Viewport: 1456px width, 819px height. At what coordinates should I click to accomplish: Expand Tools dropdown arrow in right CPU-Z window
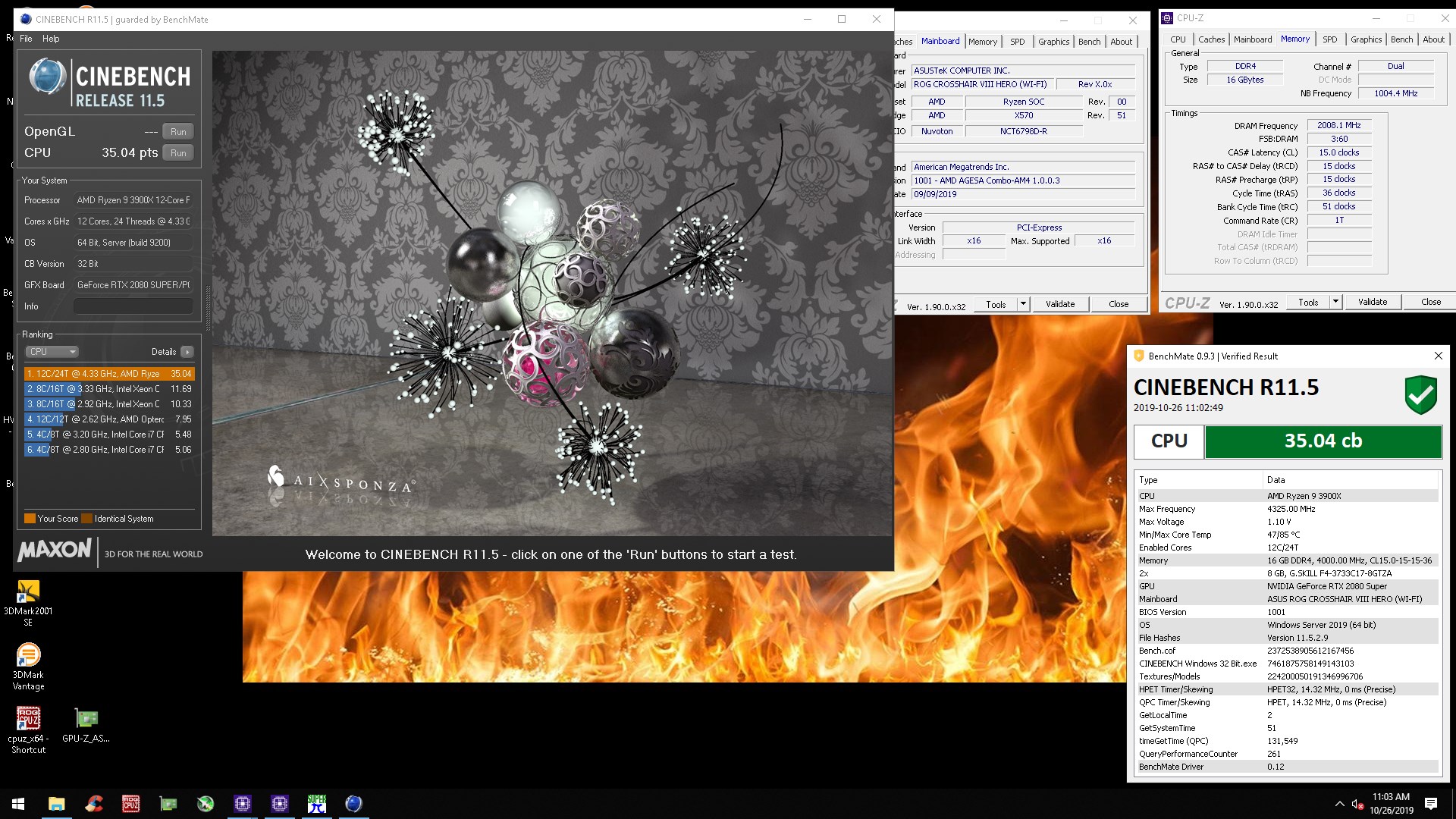click(x=1335, y=302)
